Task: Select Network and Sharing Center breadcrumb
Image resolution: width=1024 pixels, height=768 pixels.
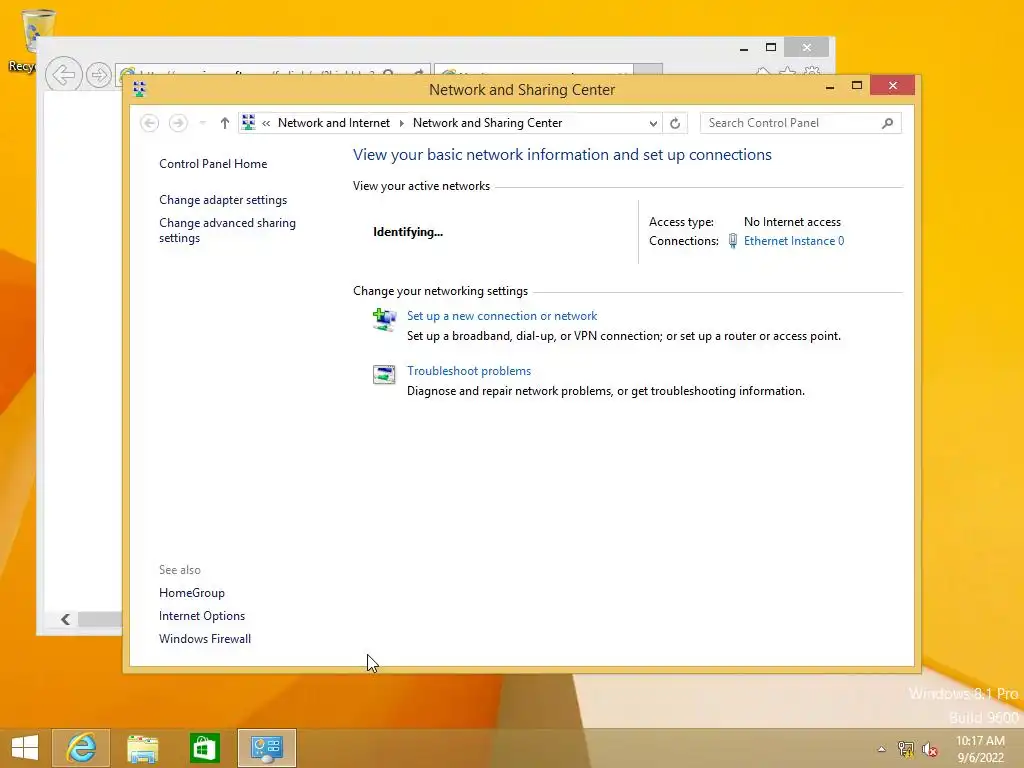Action: coord(487,123)
